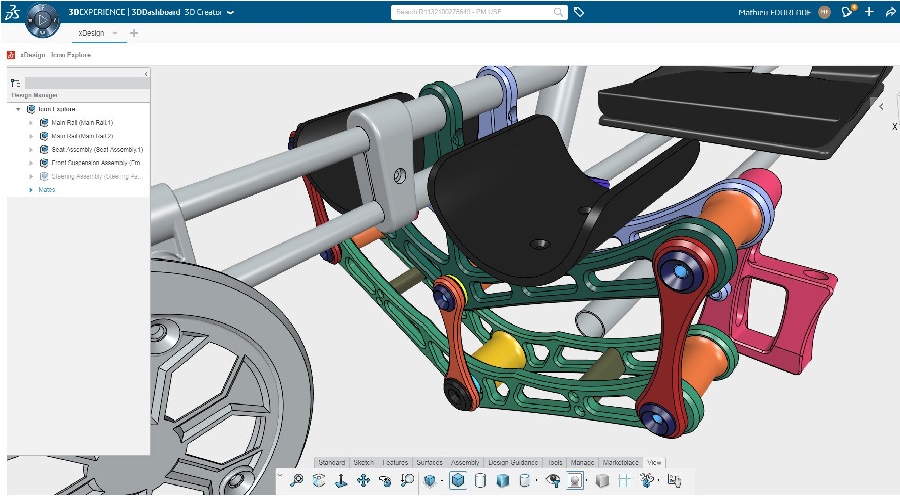Click the user avatar in the header

click(x=824, y=13)
